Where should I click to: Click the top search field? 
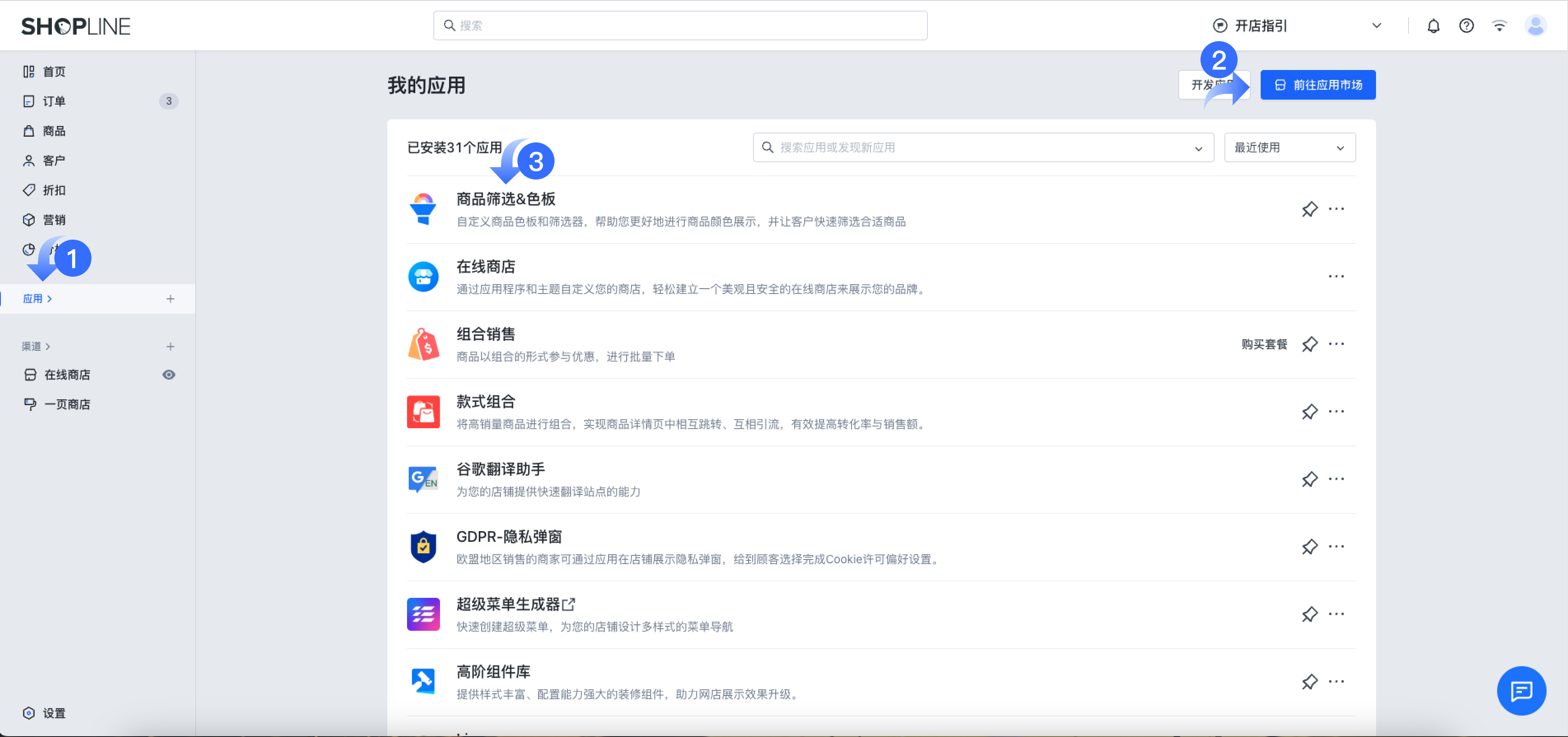coord(680,25)
